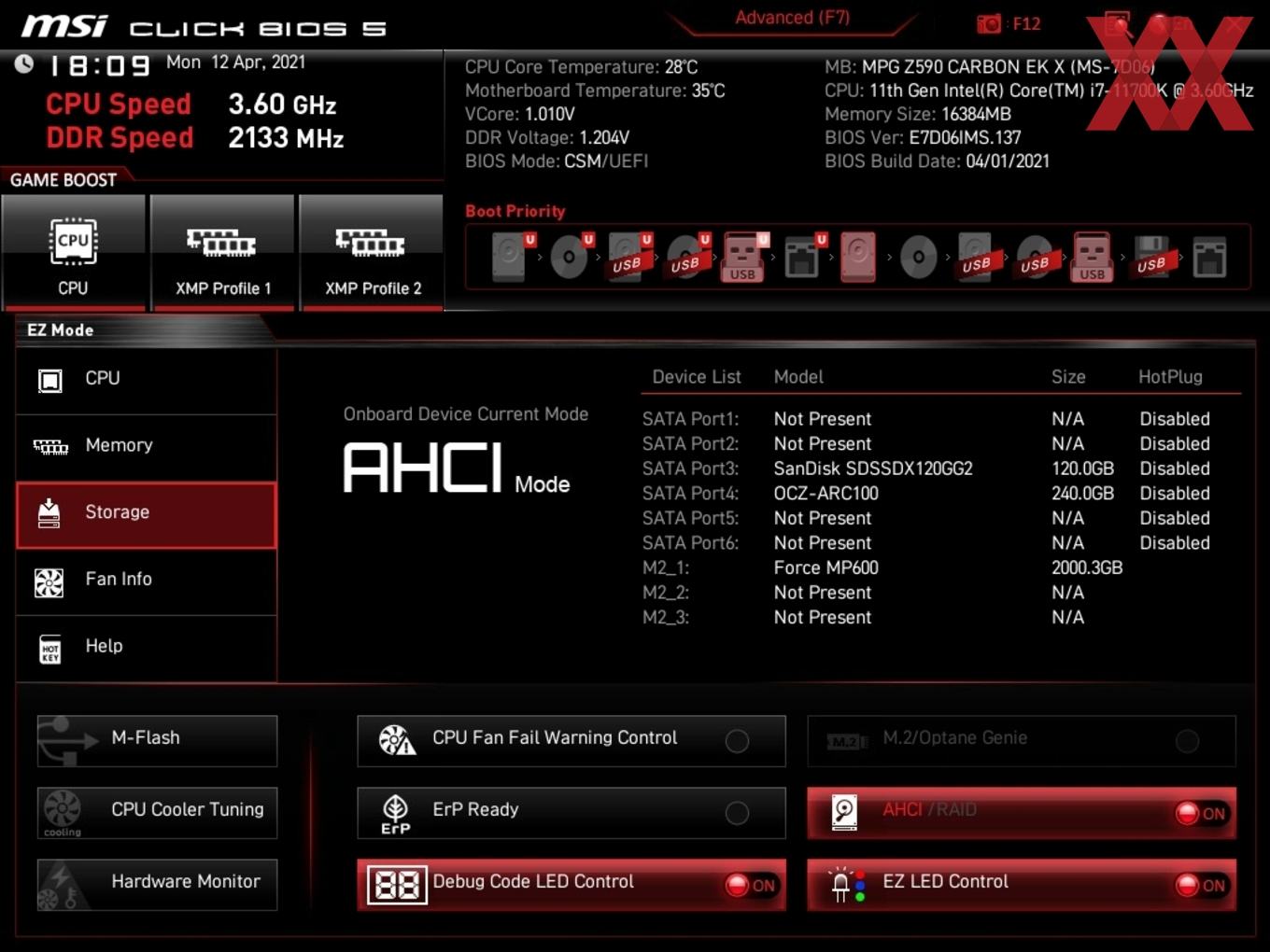Viewport: 1270px width, 952px height.
Task: Enable XMP Profile 1
Action: [x=222, y=253]
